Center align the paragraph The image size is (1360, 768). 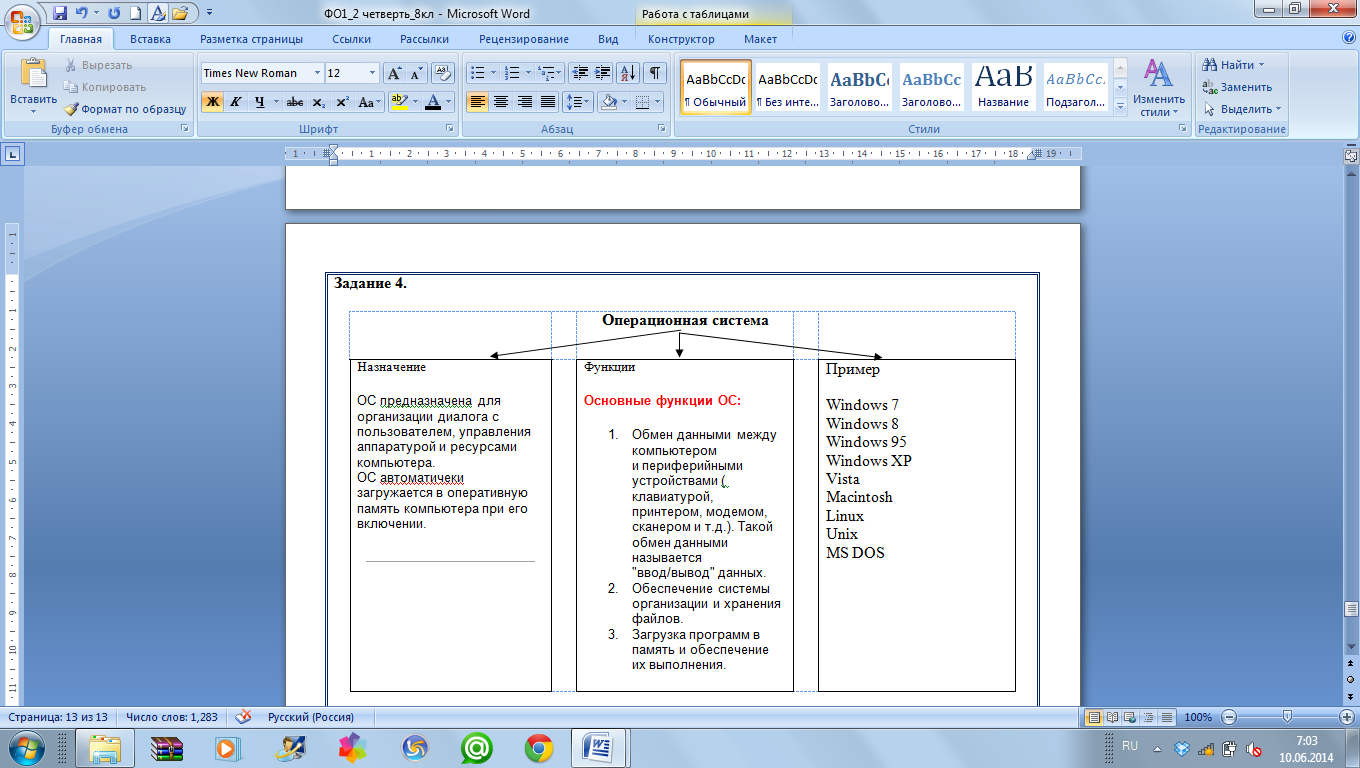(x=501, y=102)
